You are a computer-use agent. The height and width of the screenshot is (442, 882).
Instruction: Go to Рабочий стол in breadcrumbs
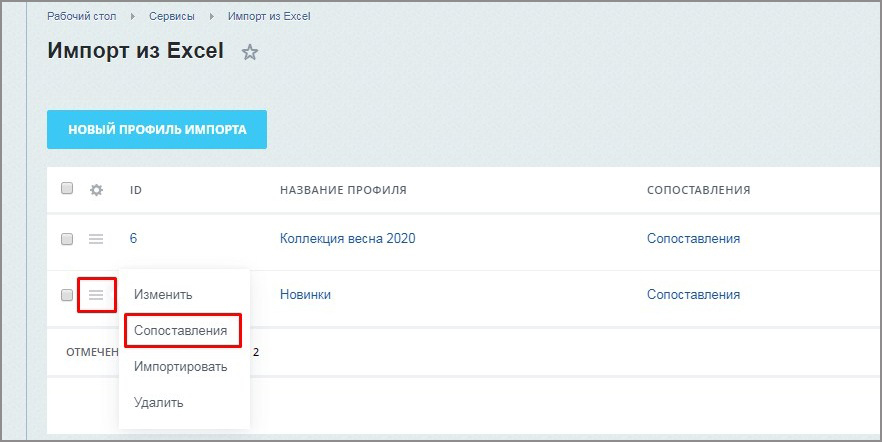point(80,17)
